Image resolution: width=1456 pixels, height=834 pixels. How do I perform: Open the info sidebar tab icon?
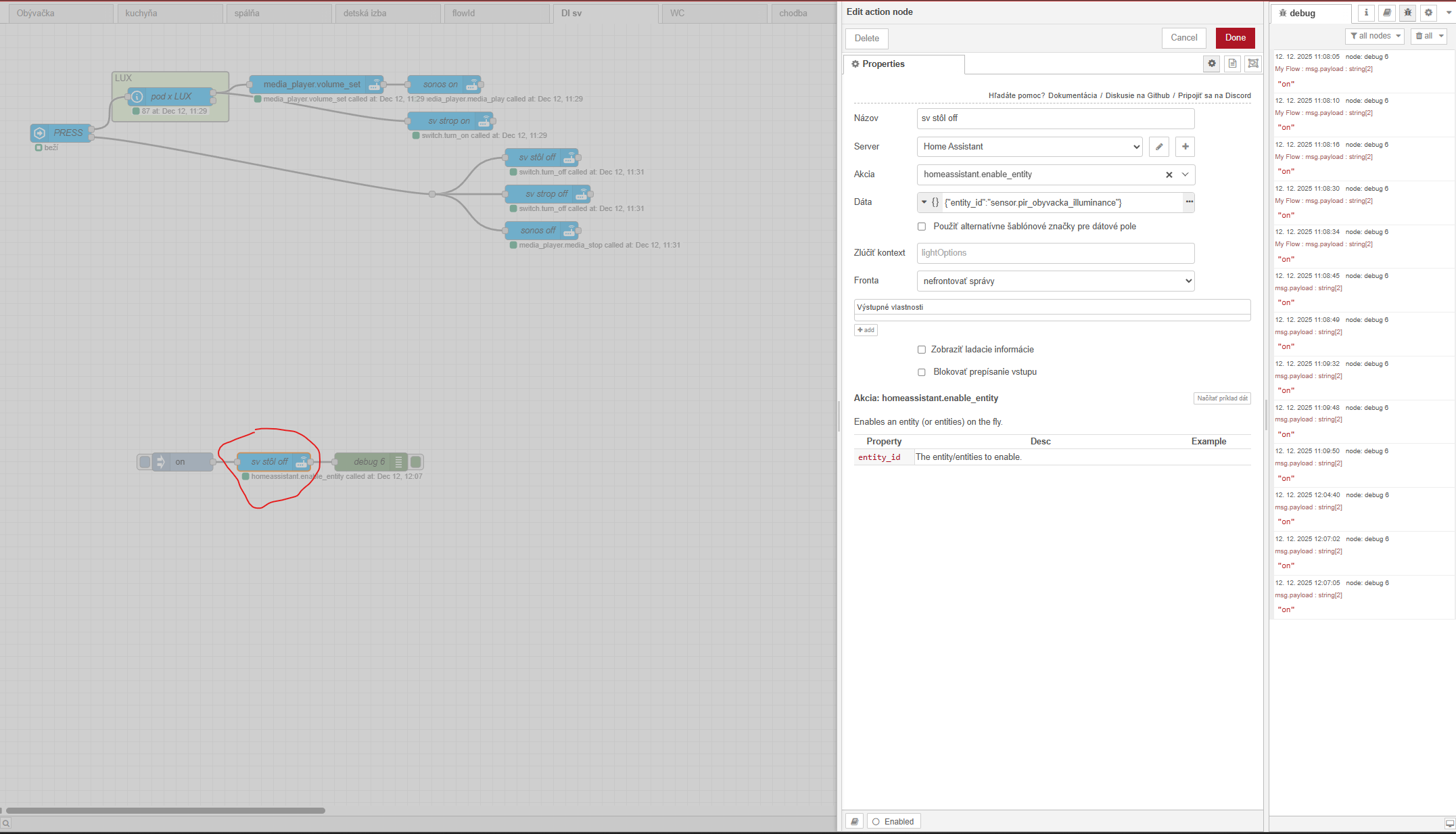tap(1366, 12)
